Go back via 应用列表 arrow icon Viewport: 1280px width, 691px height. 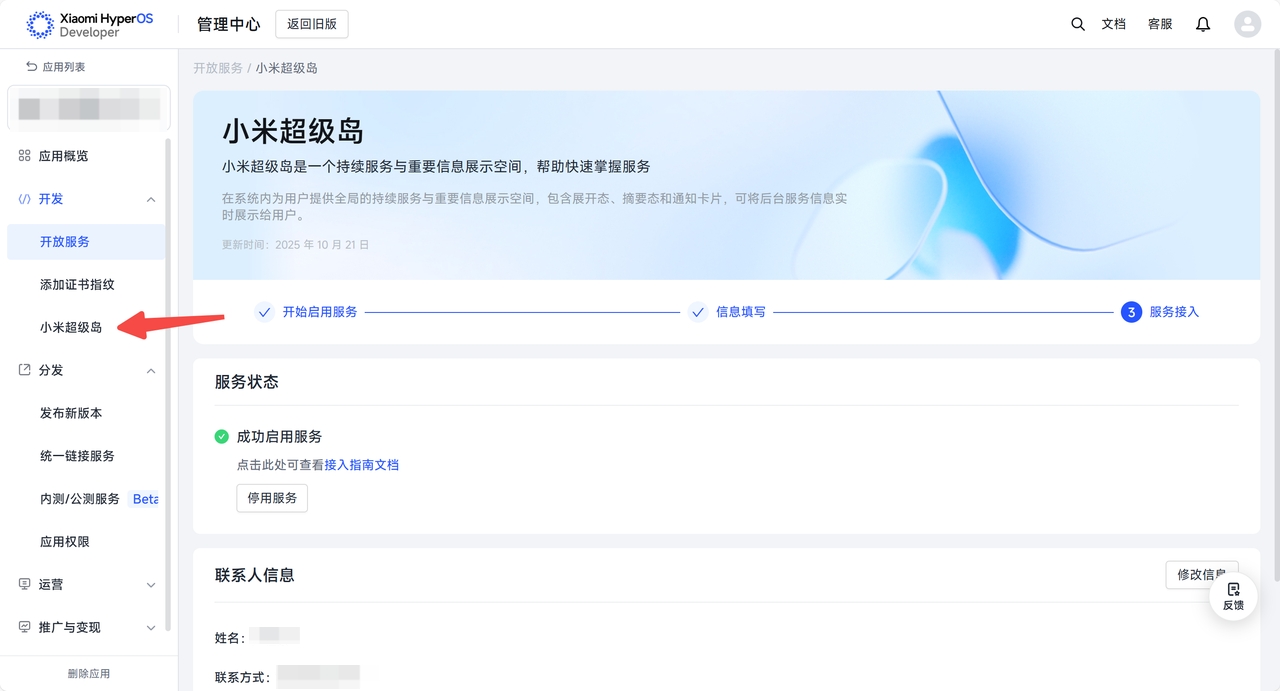point(31,67)
